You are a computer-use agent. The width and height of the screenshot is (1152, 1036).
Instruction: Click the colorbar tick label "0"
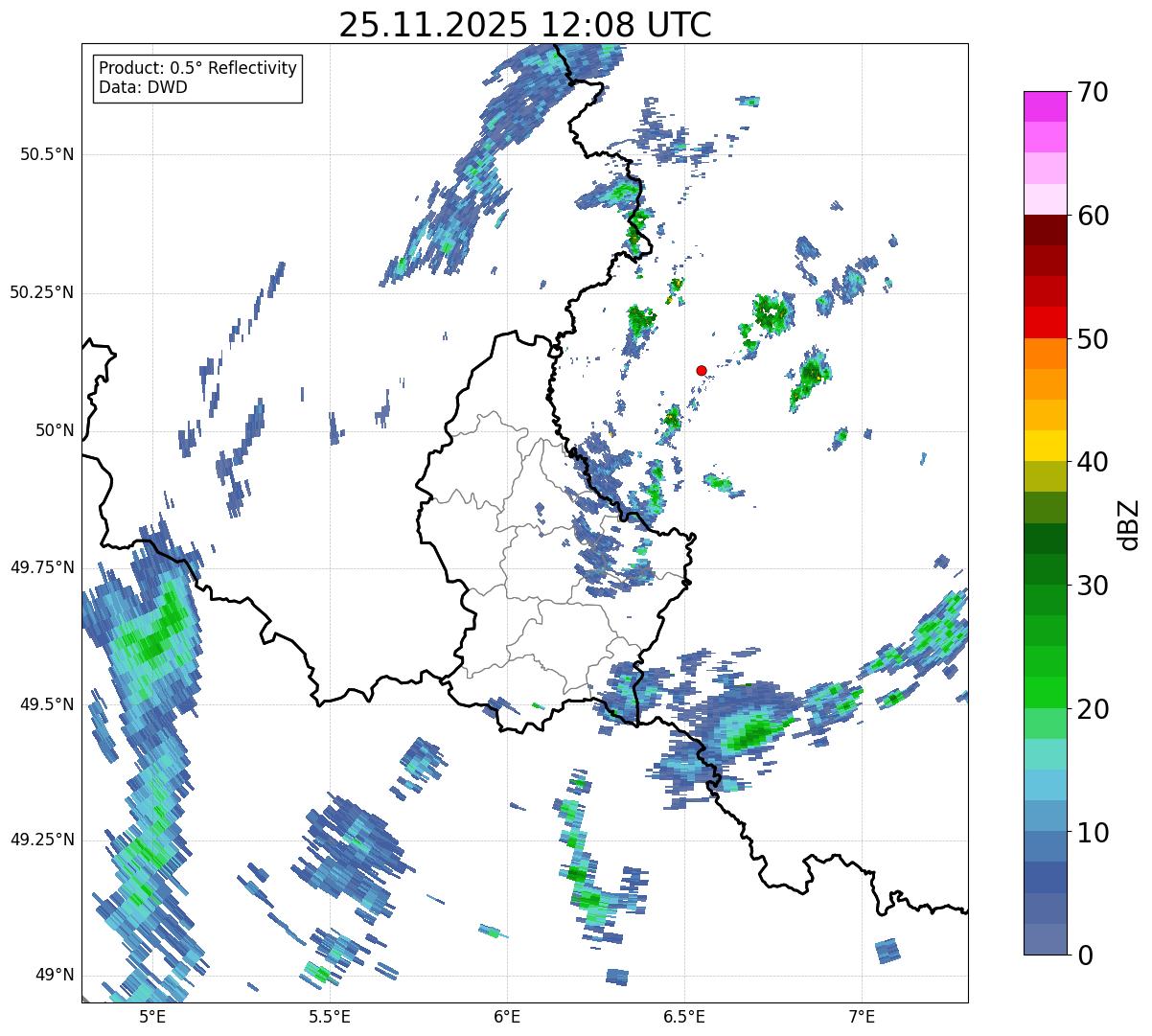[1085, 955]
